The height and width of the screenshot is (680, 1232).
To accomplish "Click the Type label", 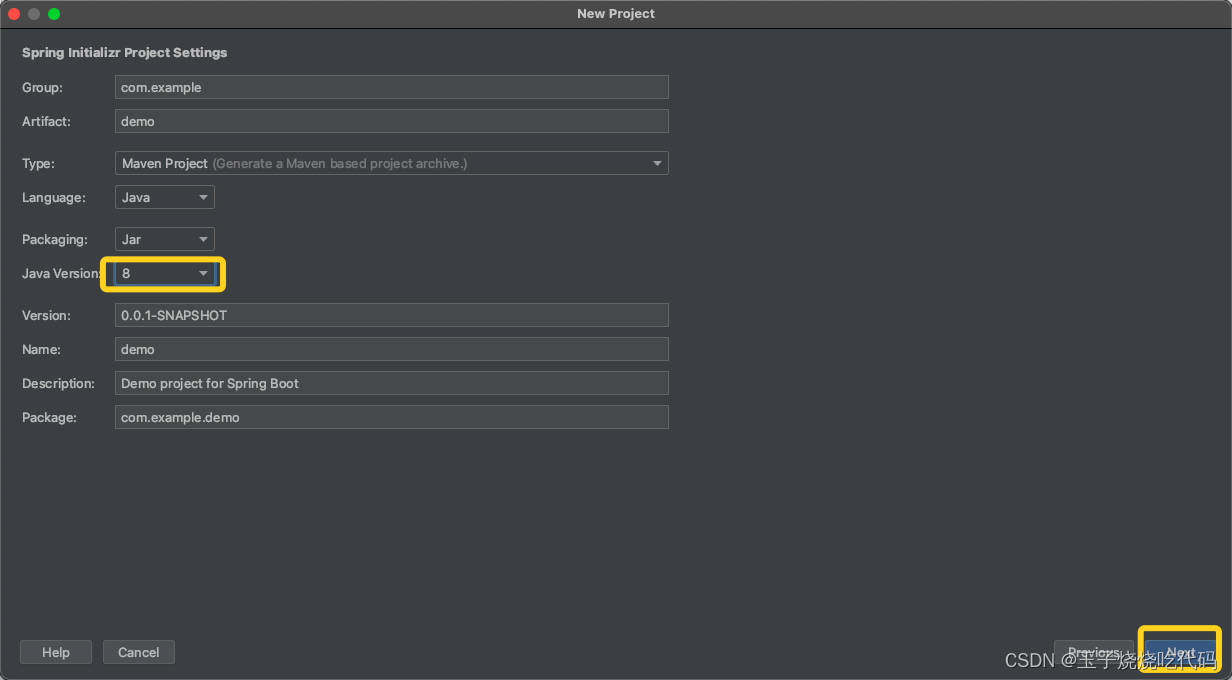I will [x=39, y=163].
